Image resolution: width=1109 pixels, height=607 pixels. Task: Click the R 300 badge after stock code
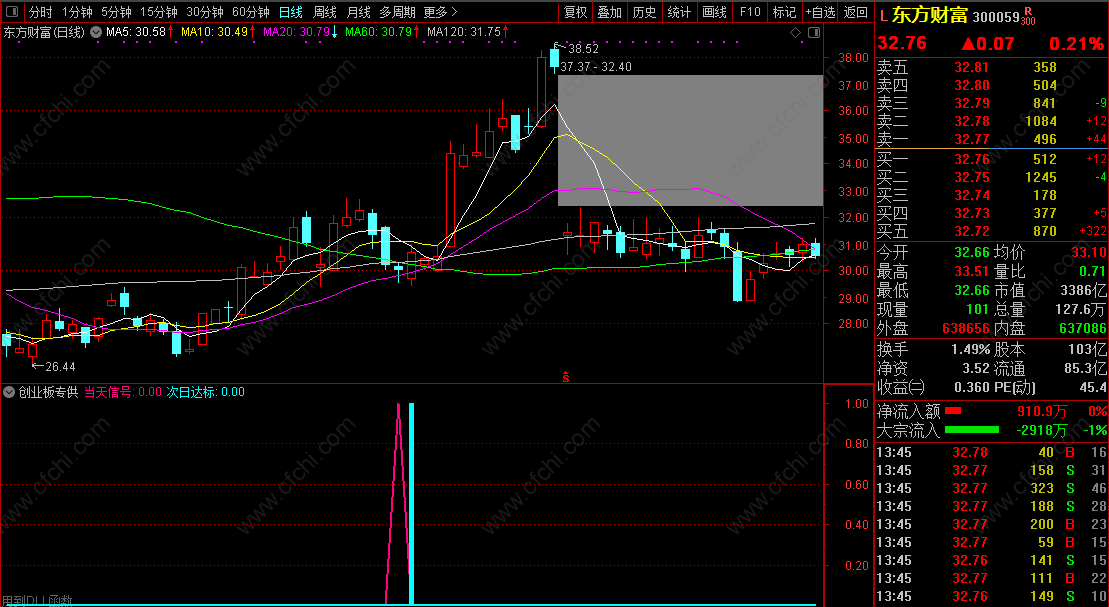click(1028, 16)
